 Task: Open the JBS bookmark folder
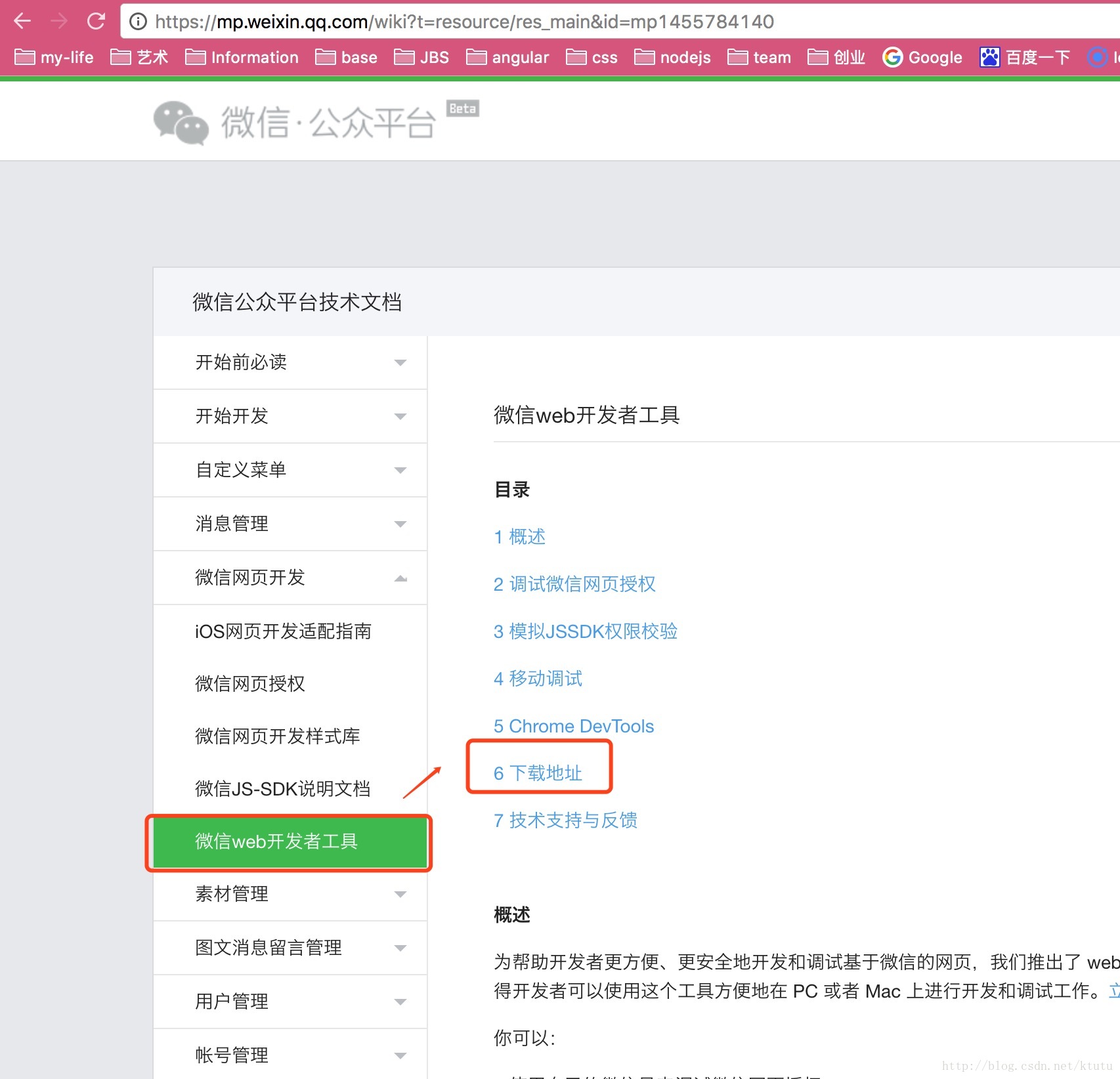click(421, 58)
